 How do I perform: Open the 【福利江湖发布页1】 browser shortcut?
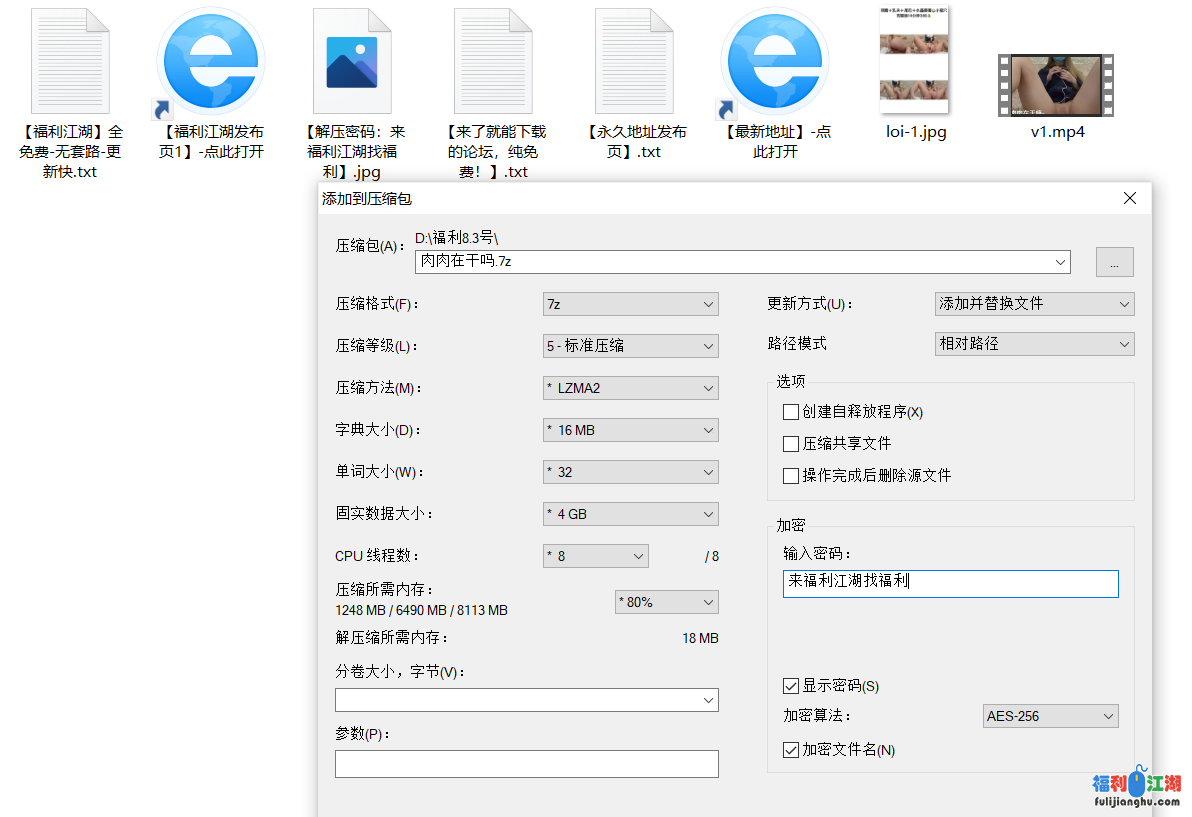(211, 62)
